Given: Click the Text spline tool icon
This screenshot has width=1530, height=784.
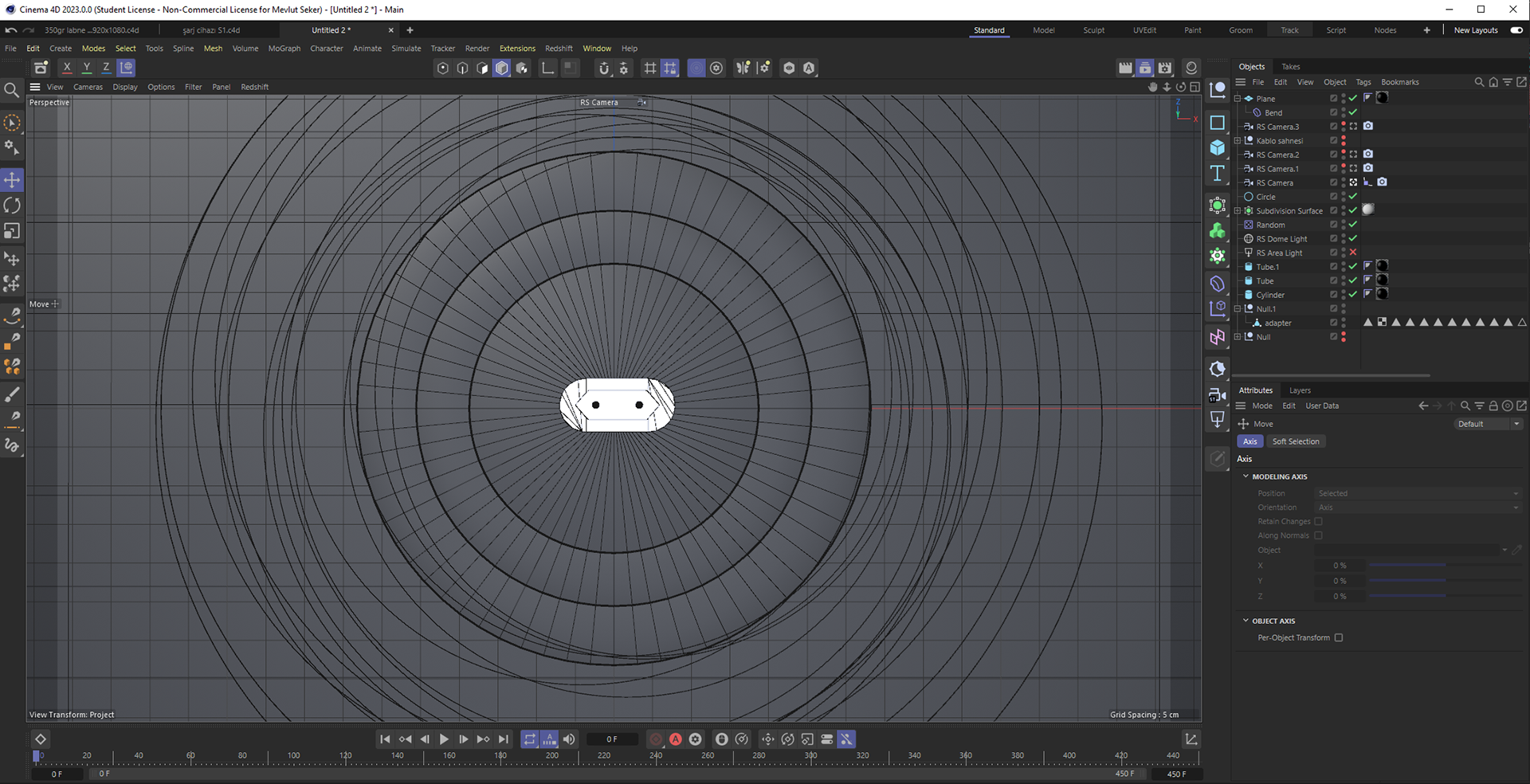Looking at the screenshot, I should click(1217, 174).
